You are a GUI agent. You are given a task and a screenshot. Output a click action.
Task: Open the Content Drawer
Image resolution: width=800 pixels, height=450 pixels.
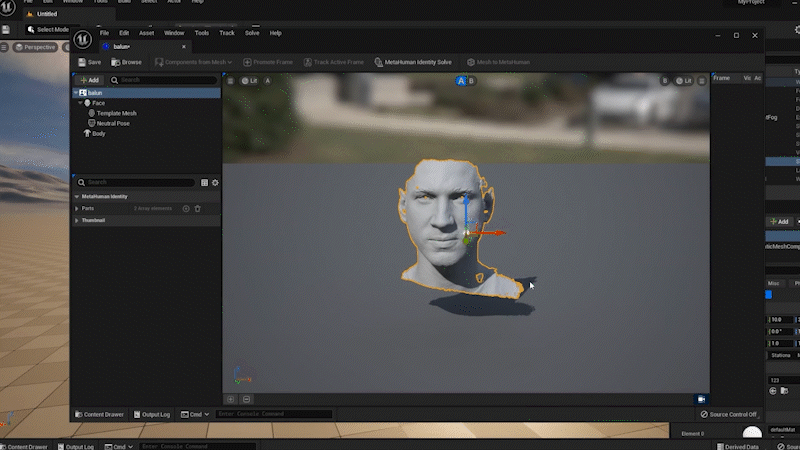(100, 414)
